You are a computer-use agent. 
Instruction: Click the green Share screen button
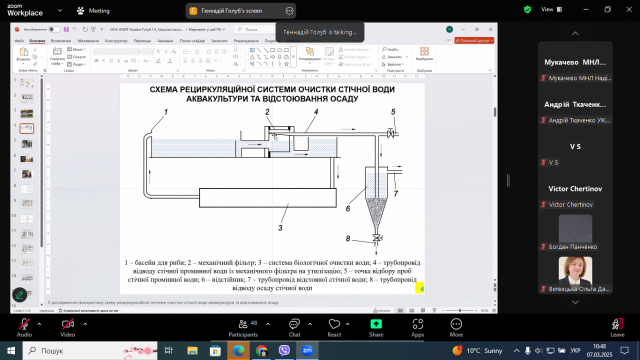pyautogui.click(x=376, y=327)
